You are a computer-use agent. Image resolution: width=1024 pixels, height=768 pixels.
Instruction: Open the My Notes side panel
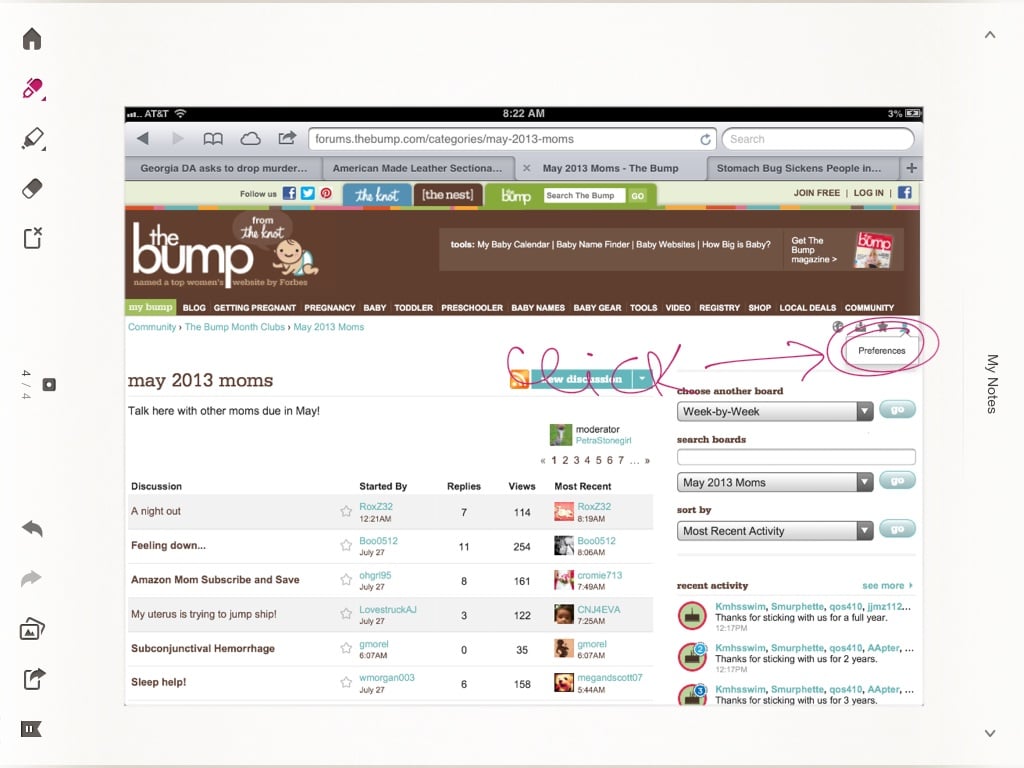[992, 384]
